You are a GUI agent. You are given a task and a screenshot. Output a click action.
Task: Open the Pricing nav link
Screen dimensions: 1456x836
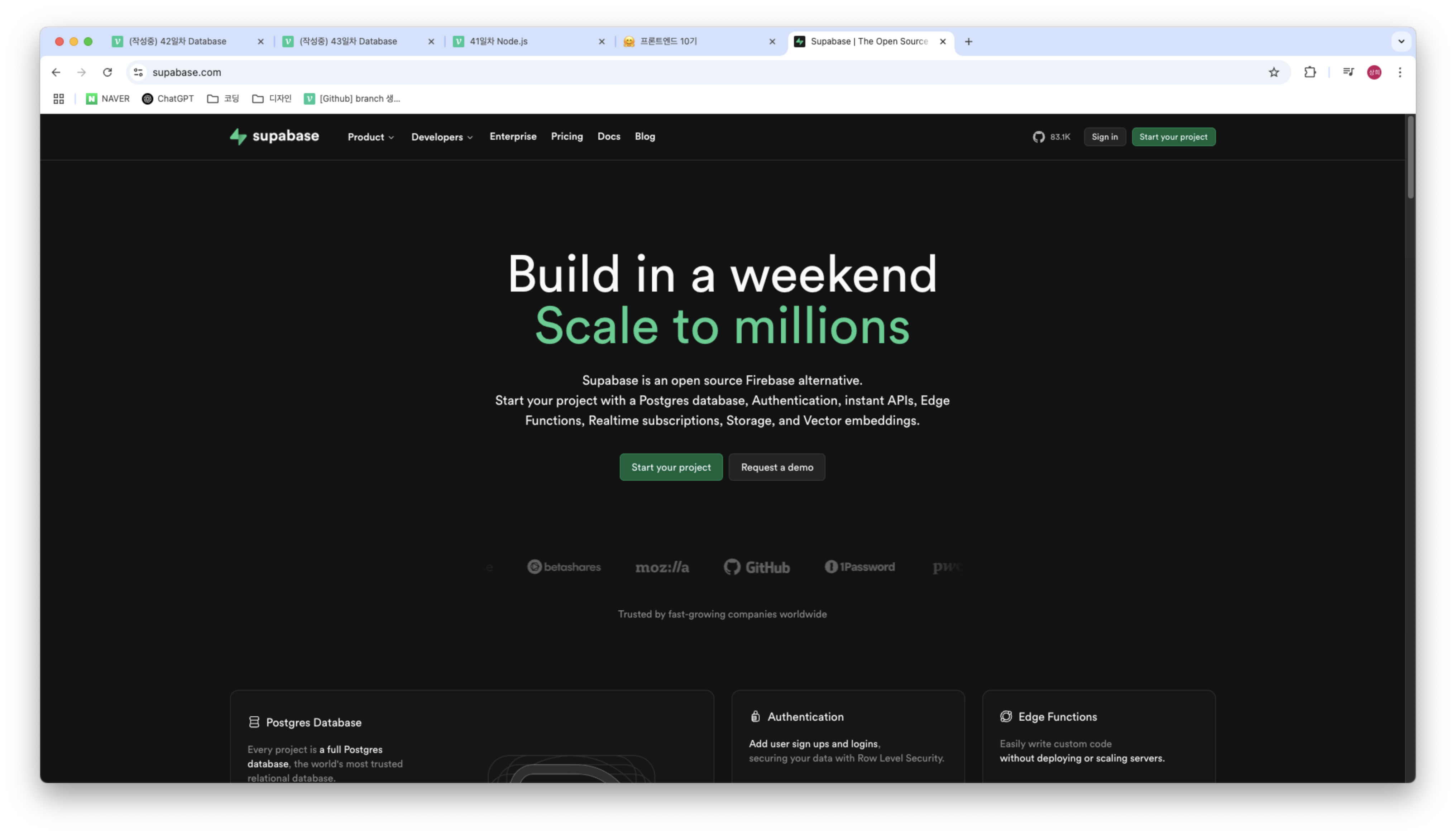pos(567,136)
